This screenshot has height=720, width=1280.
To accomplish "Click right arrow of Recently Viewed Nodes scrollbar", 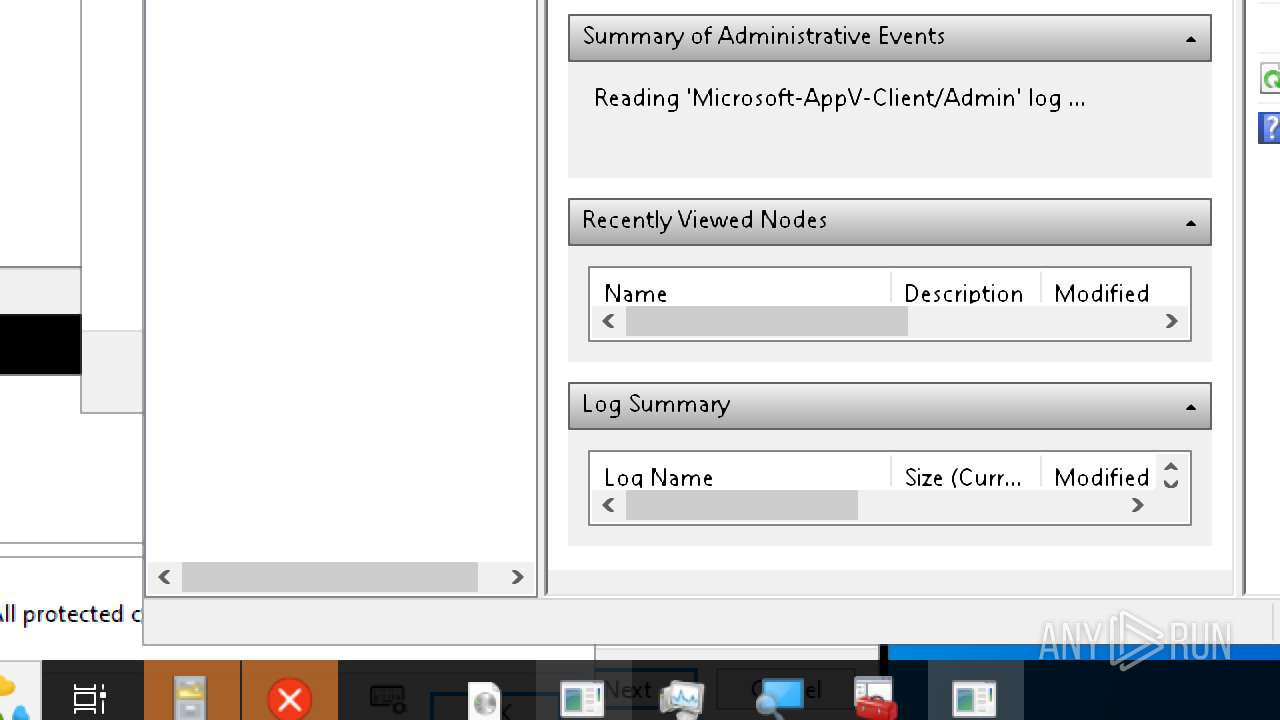I will pyautogui.click(x=1171, y=321).
